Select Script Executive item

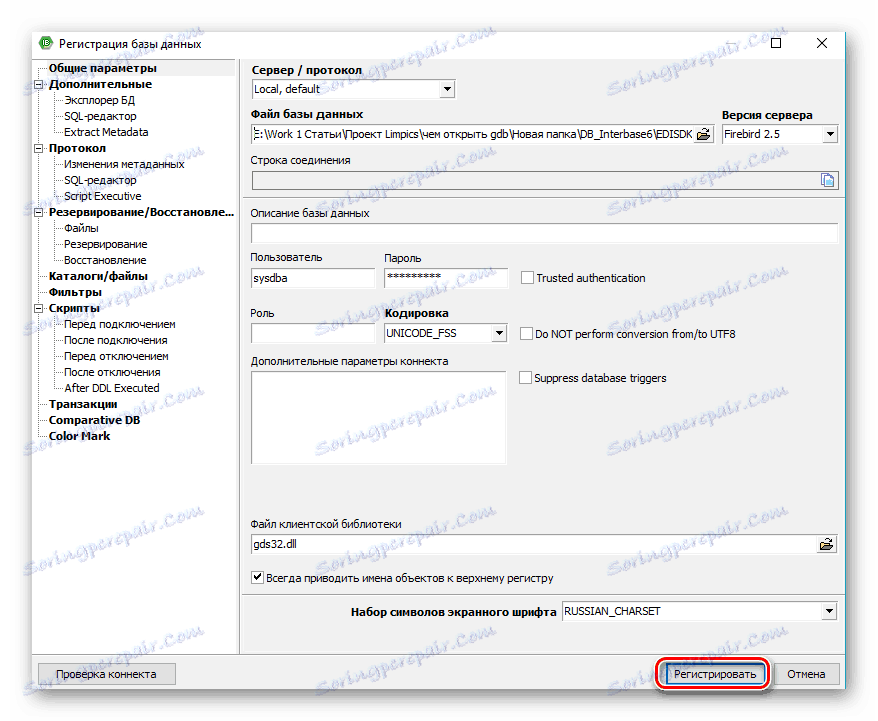[102, 196]
